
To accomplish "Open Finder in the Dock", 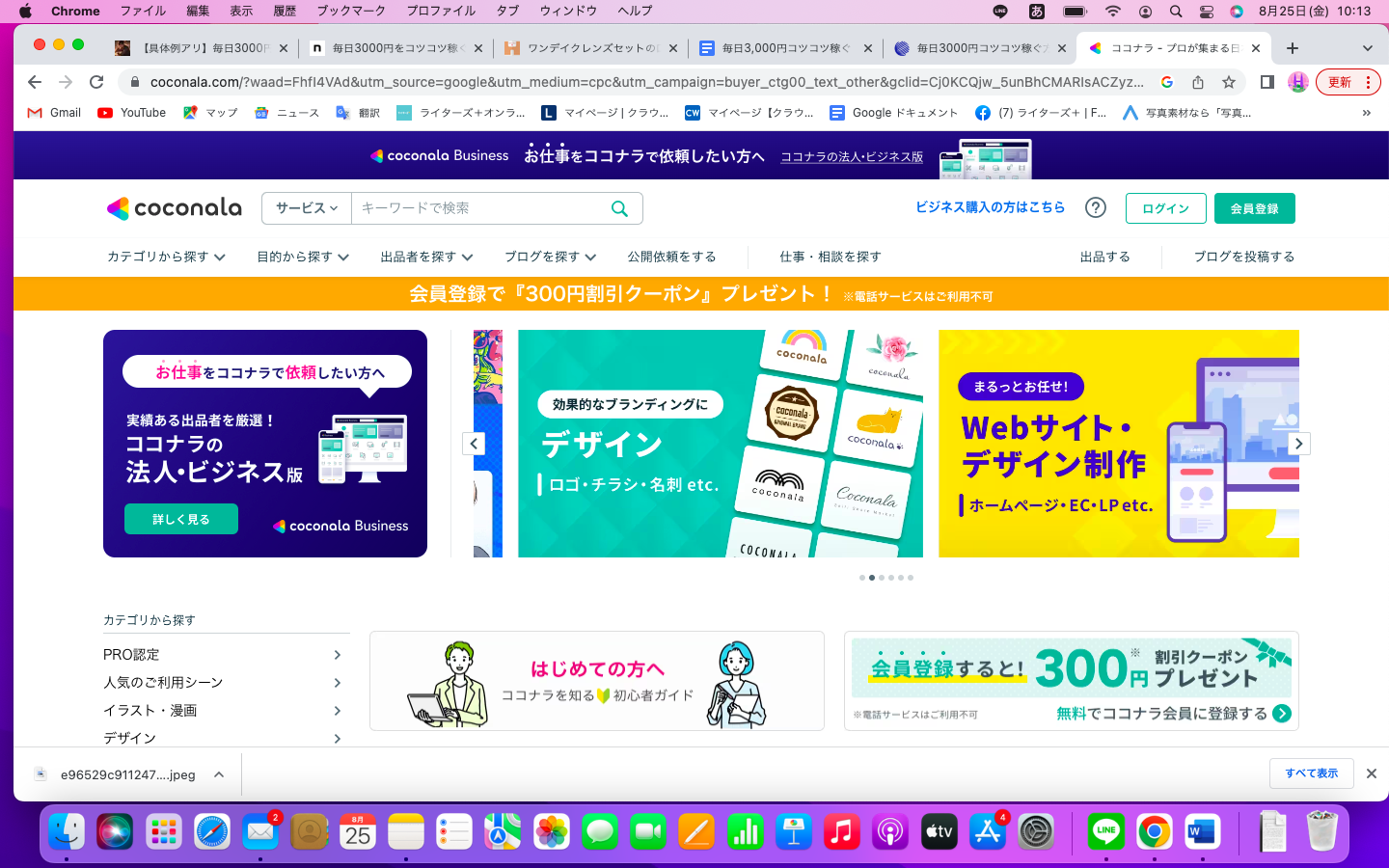I will point(67,831).
